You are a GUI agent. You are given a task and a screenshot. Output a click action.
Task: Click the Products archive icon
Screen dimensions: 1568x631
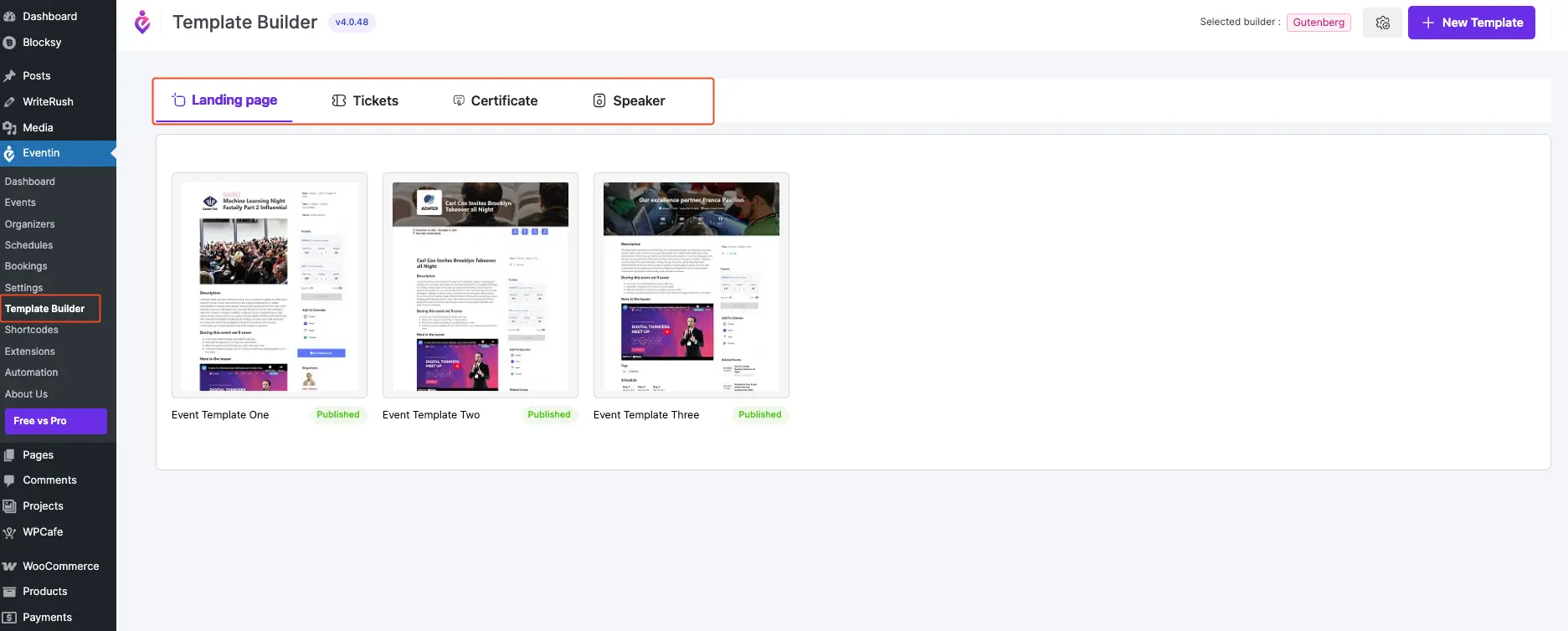[10, 593]
